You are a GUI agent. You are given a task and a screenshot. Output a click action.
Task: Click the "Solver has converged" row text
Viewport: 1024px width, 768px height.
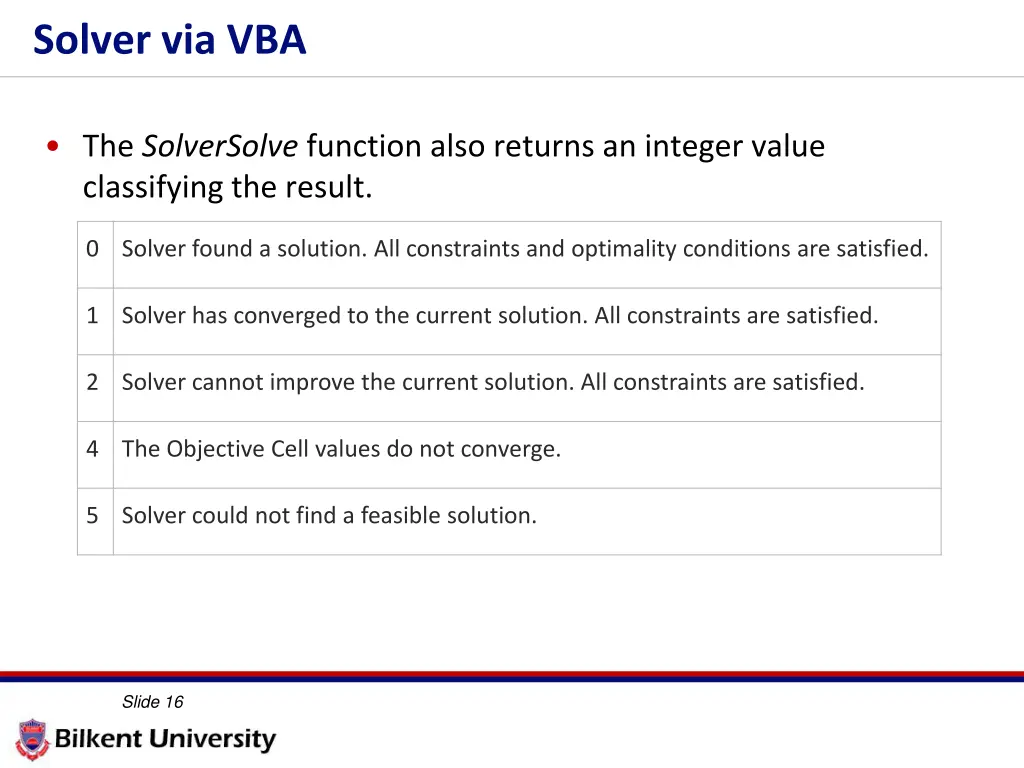tap(500, 316)
